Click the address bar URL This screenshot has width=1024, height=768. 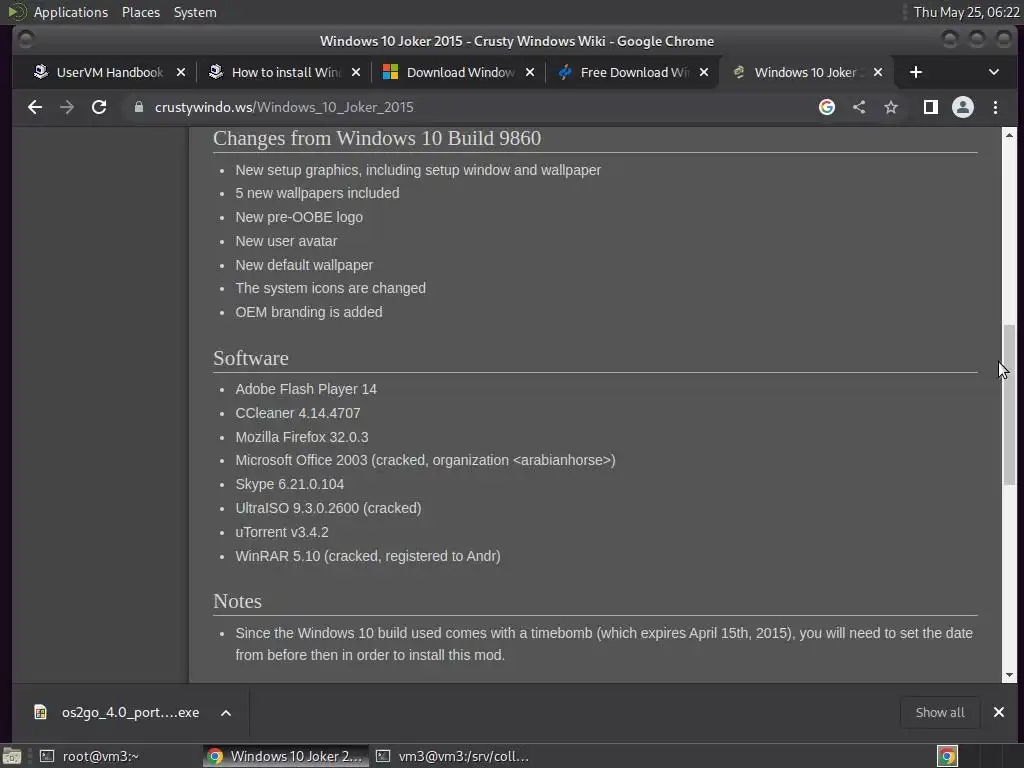[x=284, y=107]
